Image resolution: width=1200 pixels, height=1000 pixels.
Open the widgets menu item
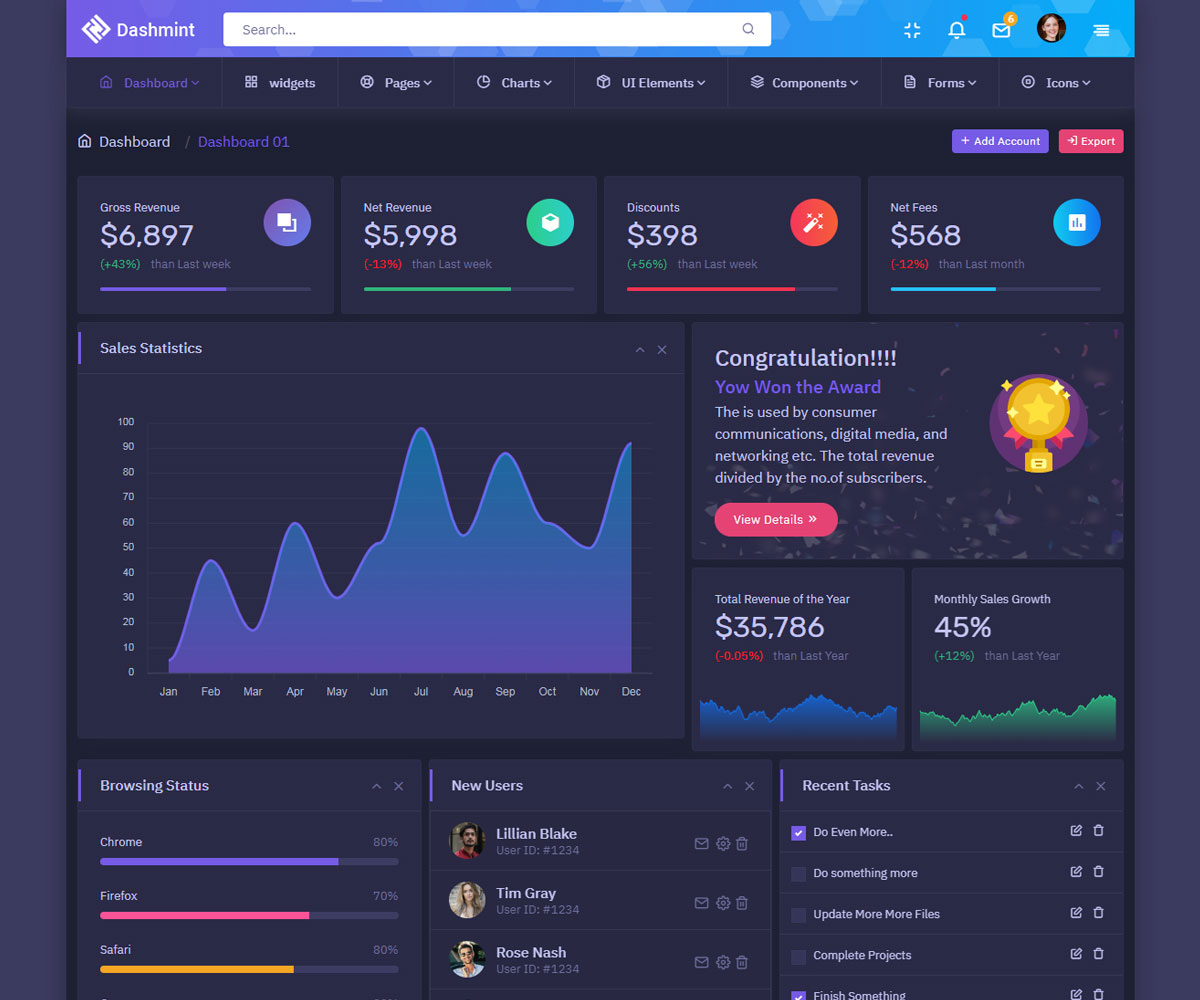[280, 83]
